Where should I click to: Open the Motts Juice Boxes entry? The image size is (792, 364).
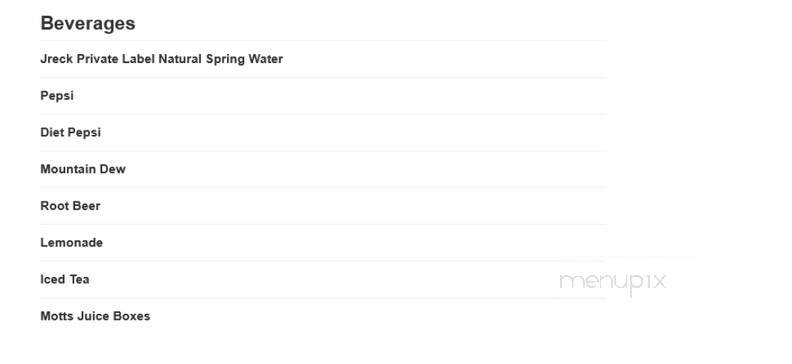pos(95,317)
